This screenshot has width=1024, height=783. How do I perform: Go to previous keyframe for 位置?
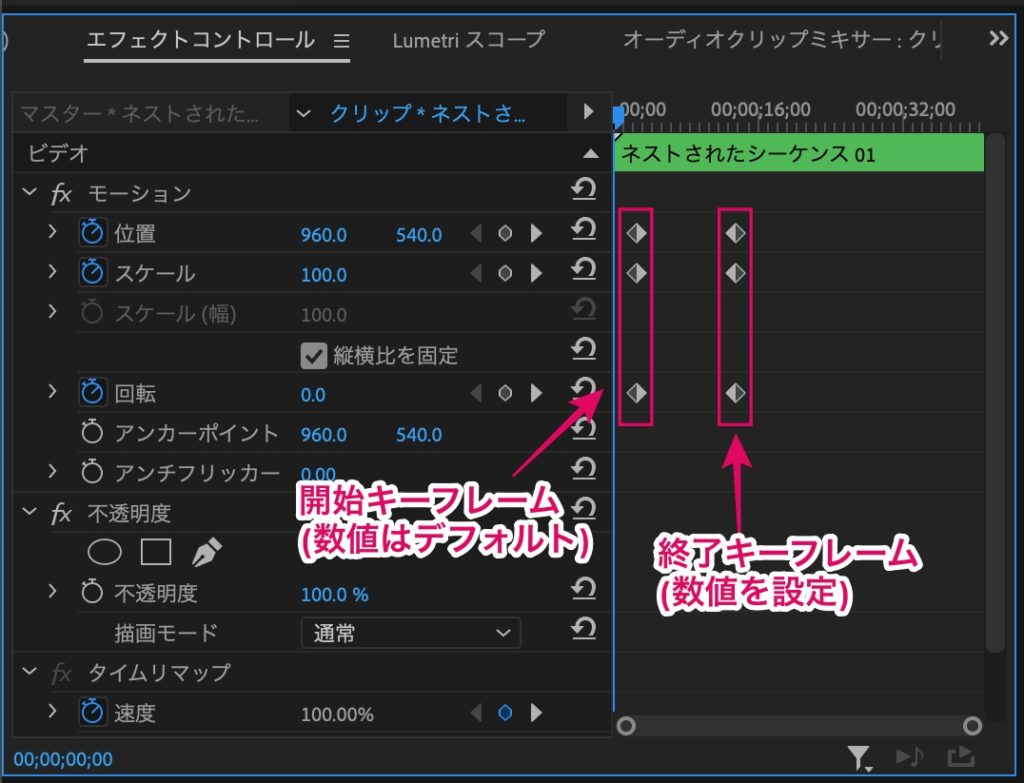(x=476, y=233)
